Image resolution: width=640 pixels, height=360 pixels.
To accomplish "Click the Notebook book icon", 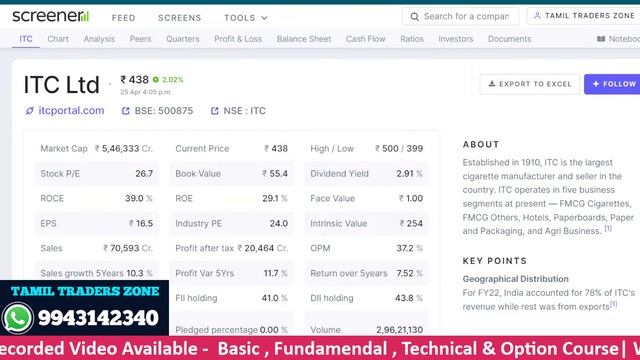I will click(x=601, y=39).
